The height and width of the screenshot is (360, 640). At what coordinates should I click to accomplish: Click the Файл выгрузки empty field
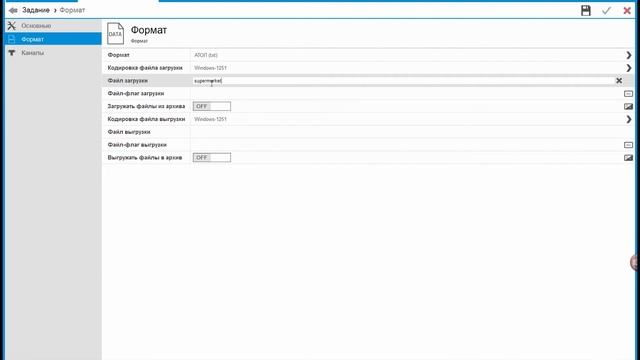[411, 132]
